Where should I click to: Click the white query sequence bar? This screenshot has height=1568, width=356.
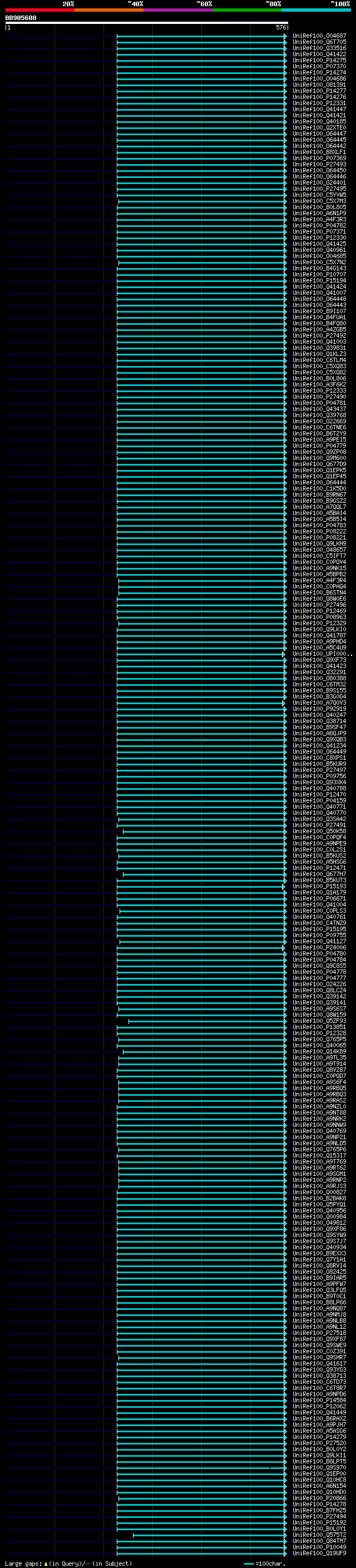tap(147, 22)
